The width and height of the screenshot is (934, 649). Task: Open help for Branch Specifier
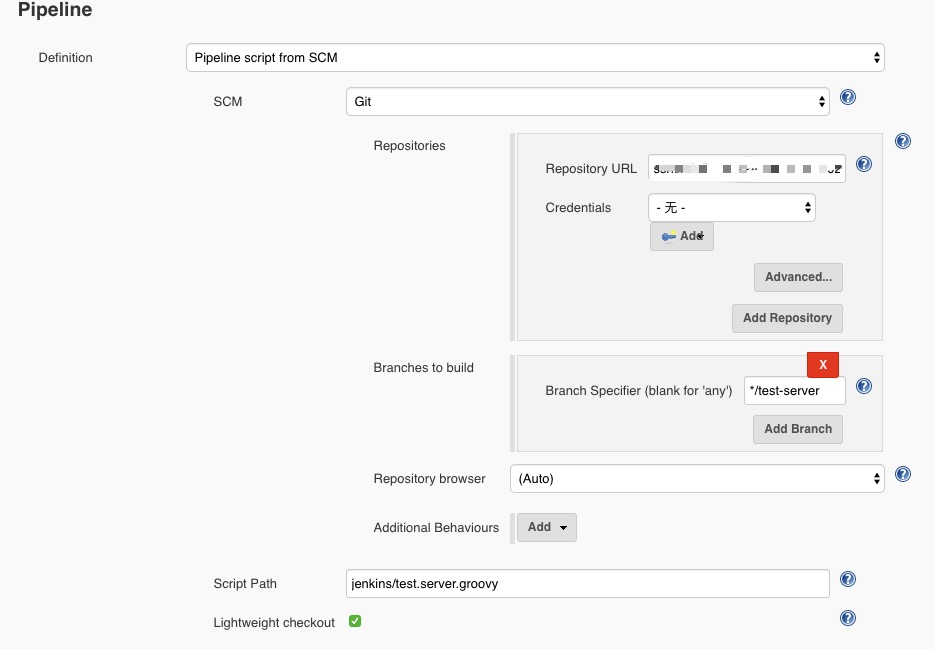coord(864,387)
